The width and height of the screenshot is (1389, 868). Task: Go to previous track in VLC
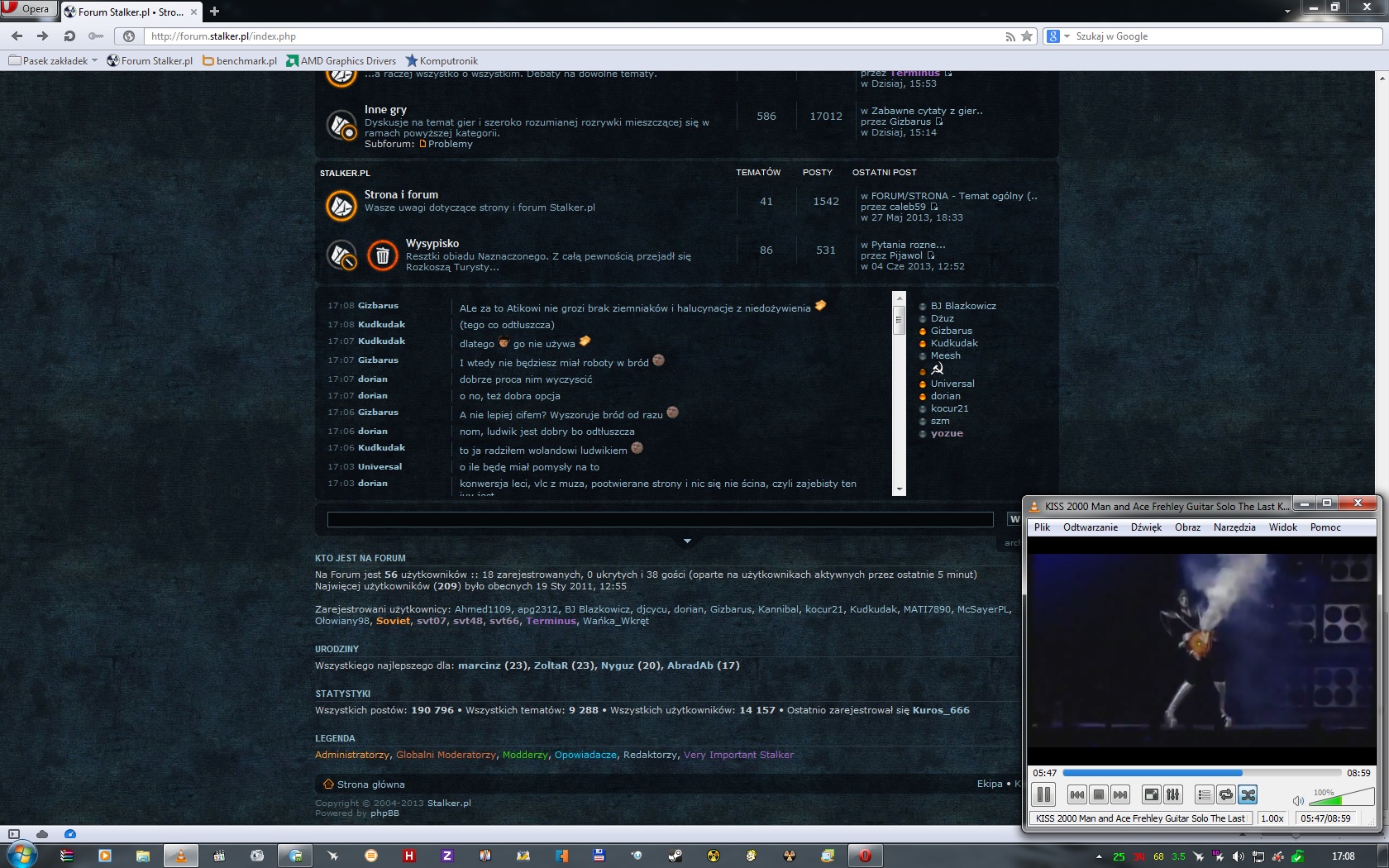click(x=1076, y=794)
